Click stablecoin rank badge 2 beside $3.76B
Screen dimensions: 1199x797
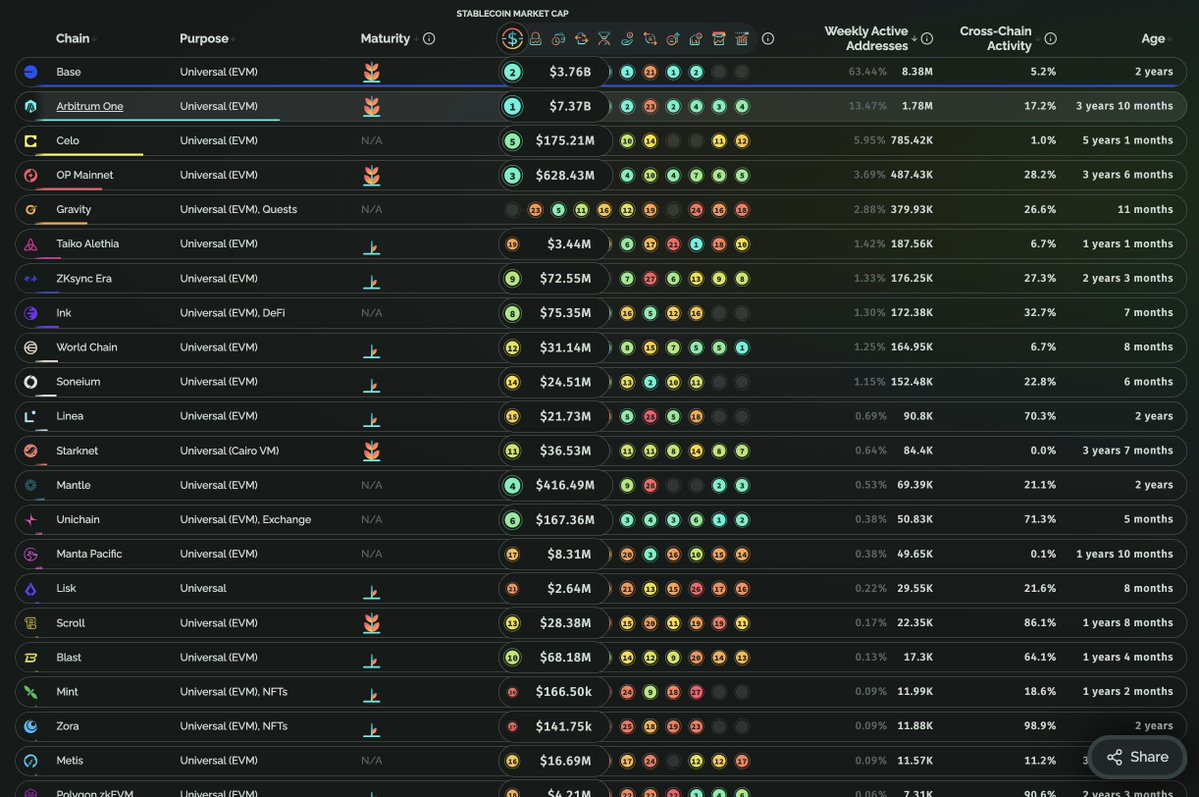pyautogui.click(x=512, y=72)
